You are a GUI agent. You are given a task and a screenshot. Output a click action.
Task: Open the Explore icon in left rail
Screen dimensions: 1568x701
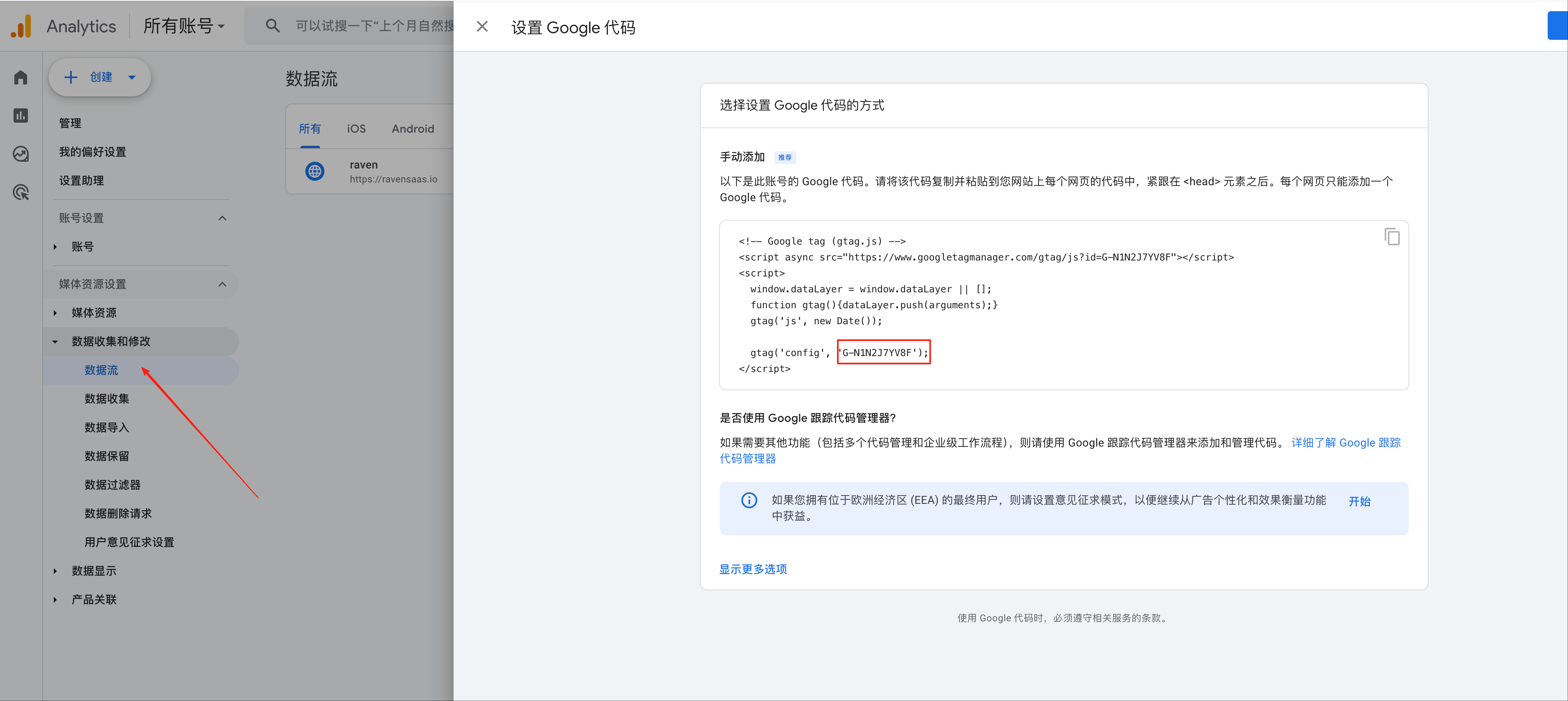coord(21,154)
